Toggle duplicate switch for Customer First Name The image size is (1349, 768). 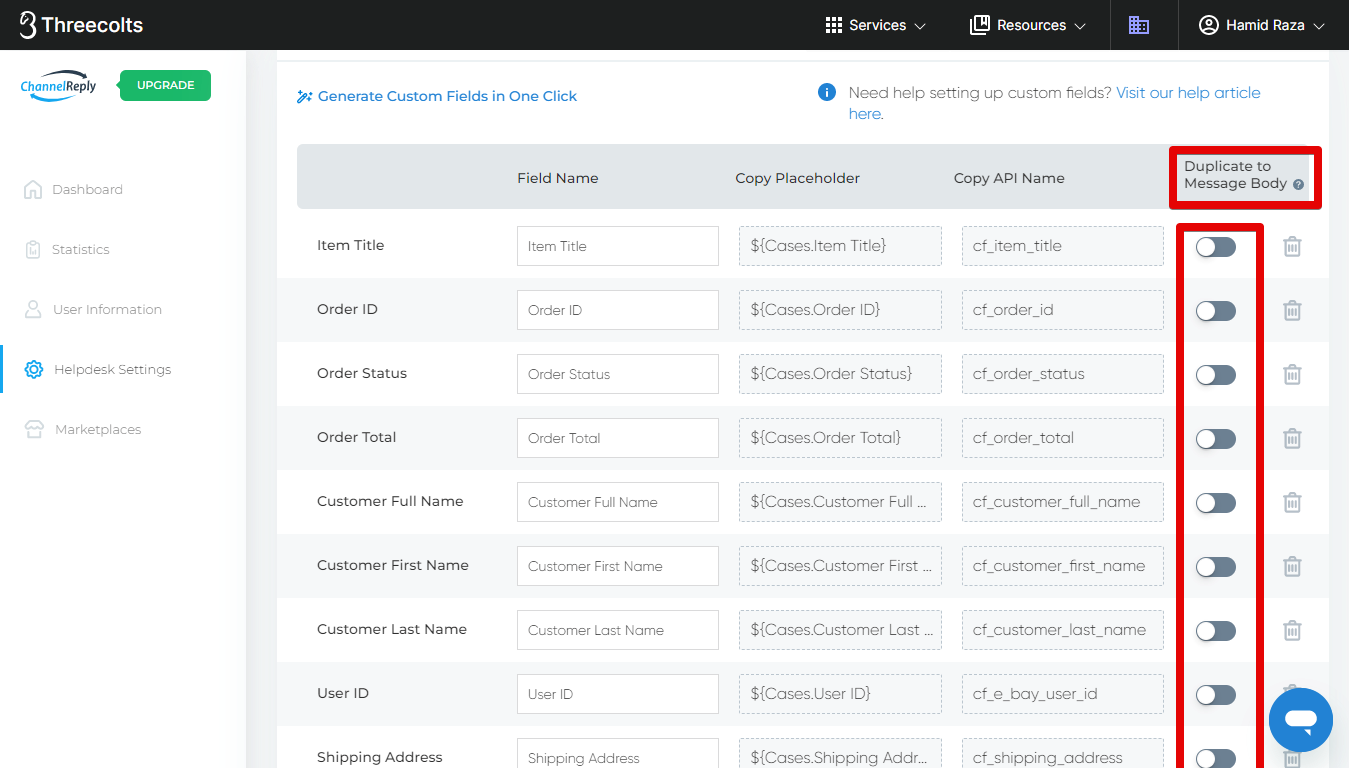click(1216, 567)
